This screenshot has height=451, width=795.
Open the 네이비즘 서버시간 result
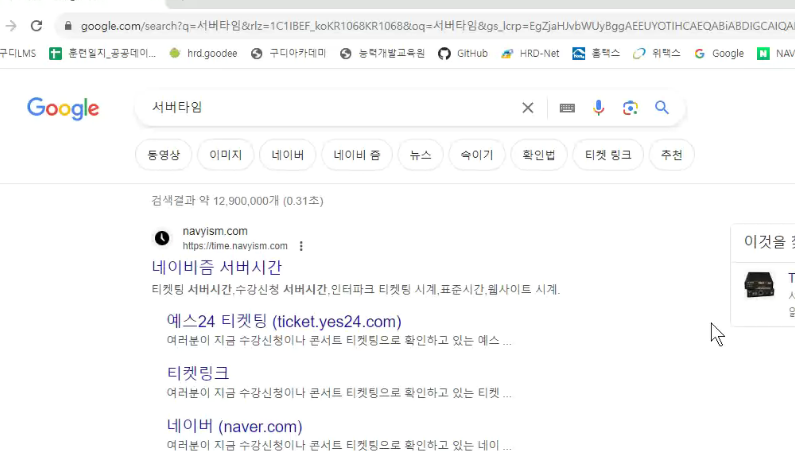(x=216, y=267)
